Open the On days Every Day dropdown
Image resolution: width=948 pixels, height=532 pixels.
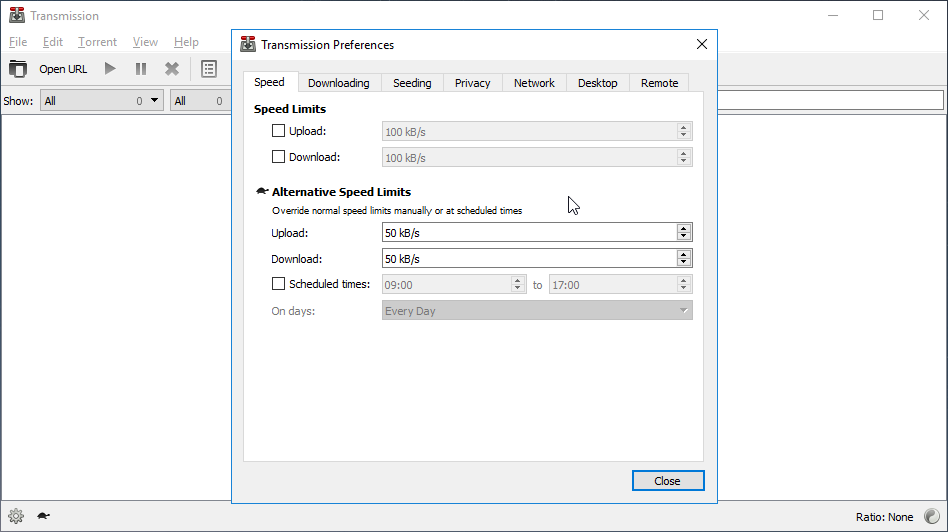coord(537,311)
